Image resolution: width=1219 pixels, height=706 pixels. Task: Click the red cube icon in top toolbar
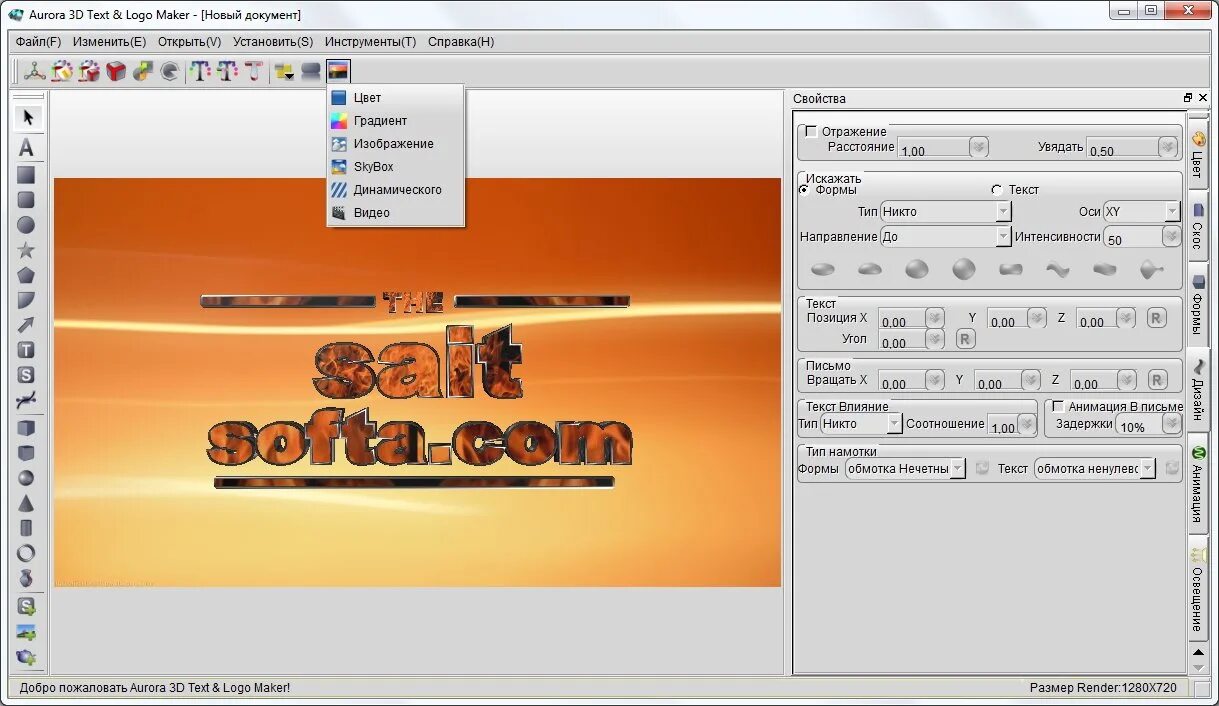(x=117, y=71)
